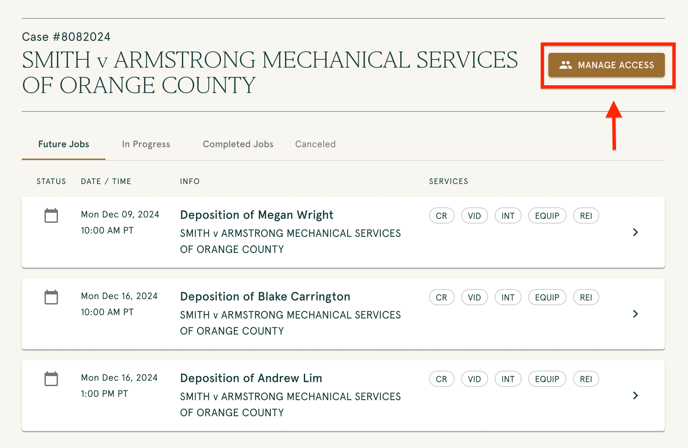Open Deposition of Andrew Lim title
Viewport: 688px width, 448px height.
point(251,378)
